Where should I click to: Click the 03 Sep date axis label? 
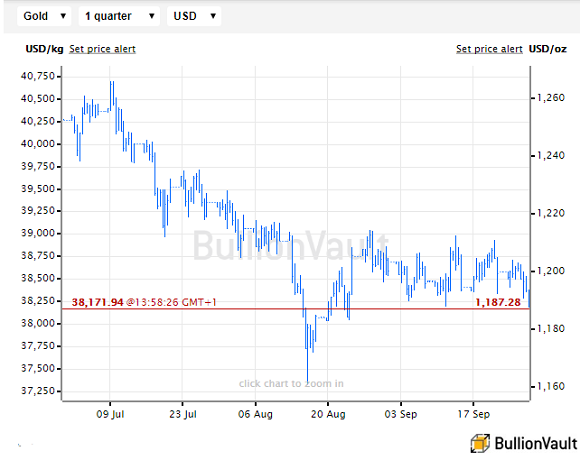pos(401,414)
